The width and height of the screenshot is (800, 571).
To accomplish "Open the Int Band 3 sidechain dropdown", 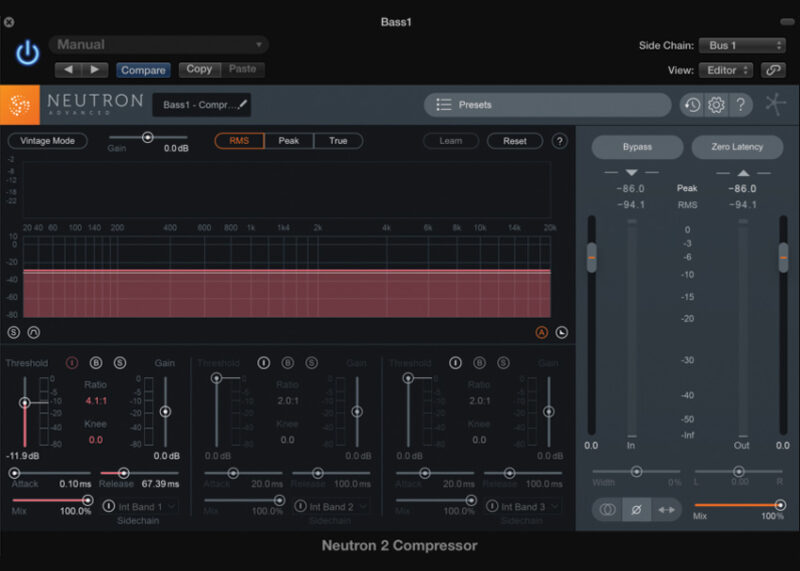I will (x=530, y=507).
